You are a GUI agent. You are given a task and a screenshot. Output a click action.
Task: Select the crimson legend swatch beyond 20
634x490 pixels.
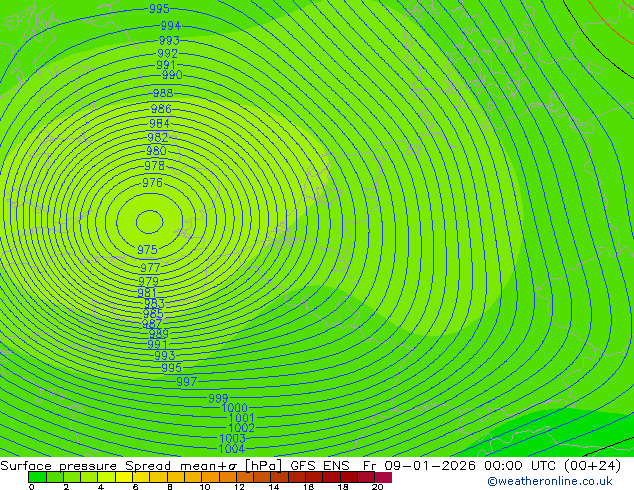pyautogui.click(x=383, y=477)
